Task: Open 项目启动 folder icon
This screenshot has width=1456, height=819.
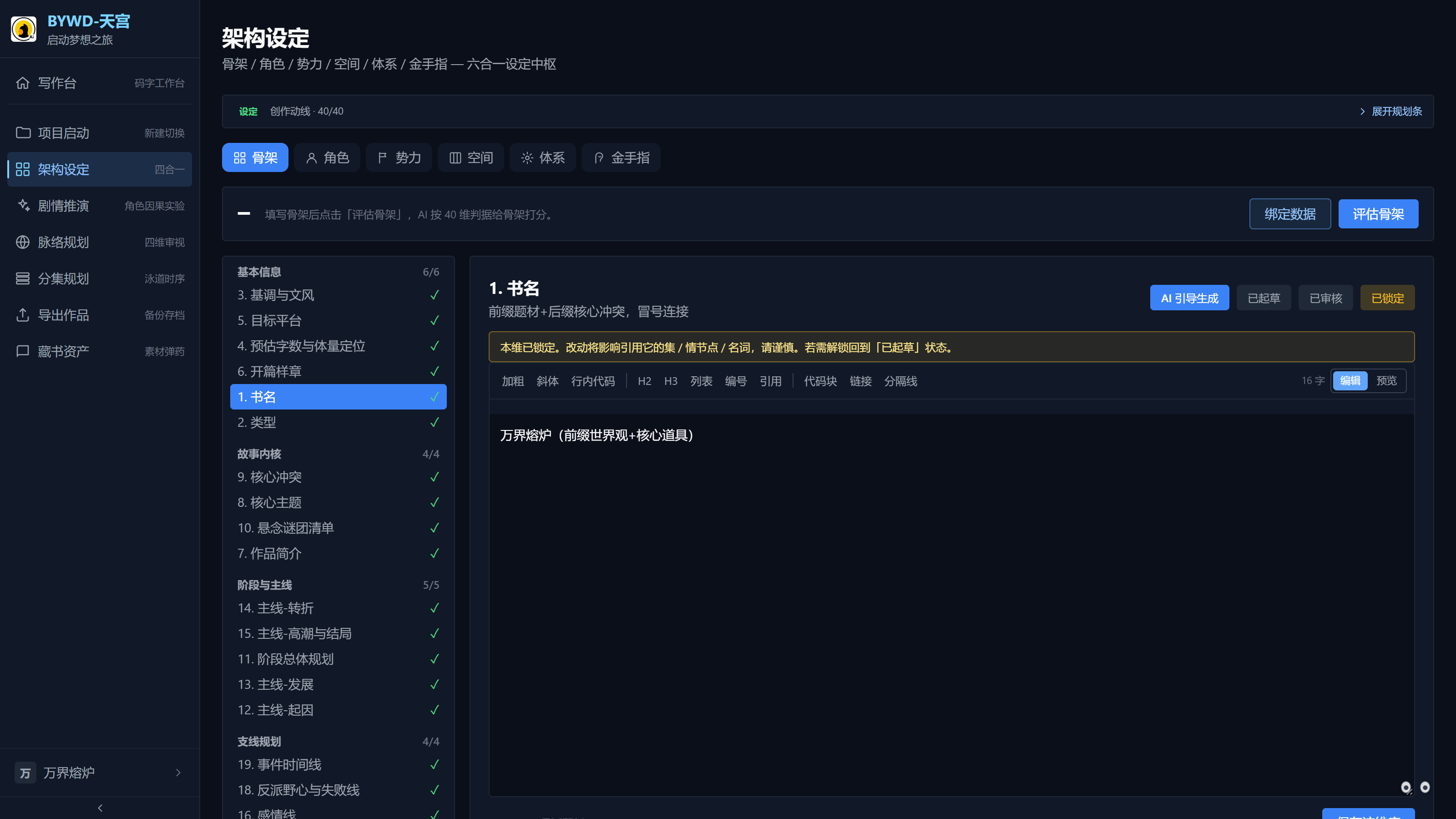Action: coord(23,133)
